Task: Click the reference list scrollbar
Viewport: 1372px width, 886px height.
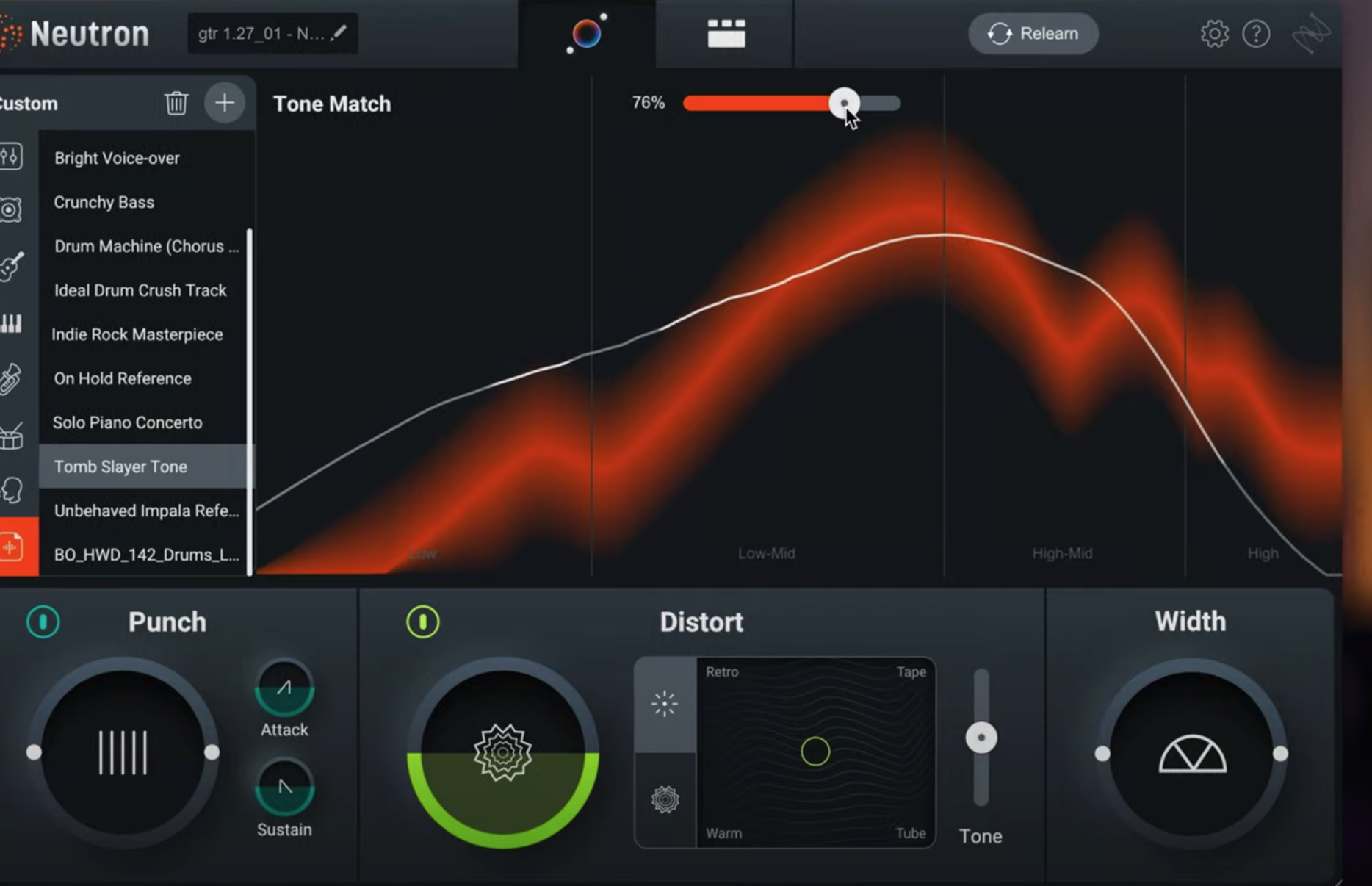Action: click(x=250, y=402)
